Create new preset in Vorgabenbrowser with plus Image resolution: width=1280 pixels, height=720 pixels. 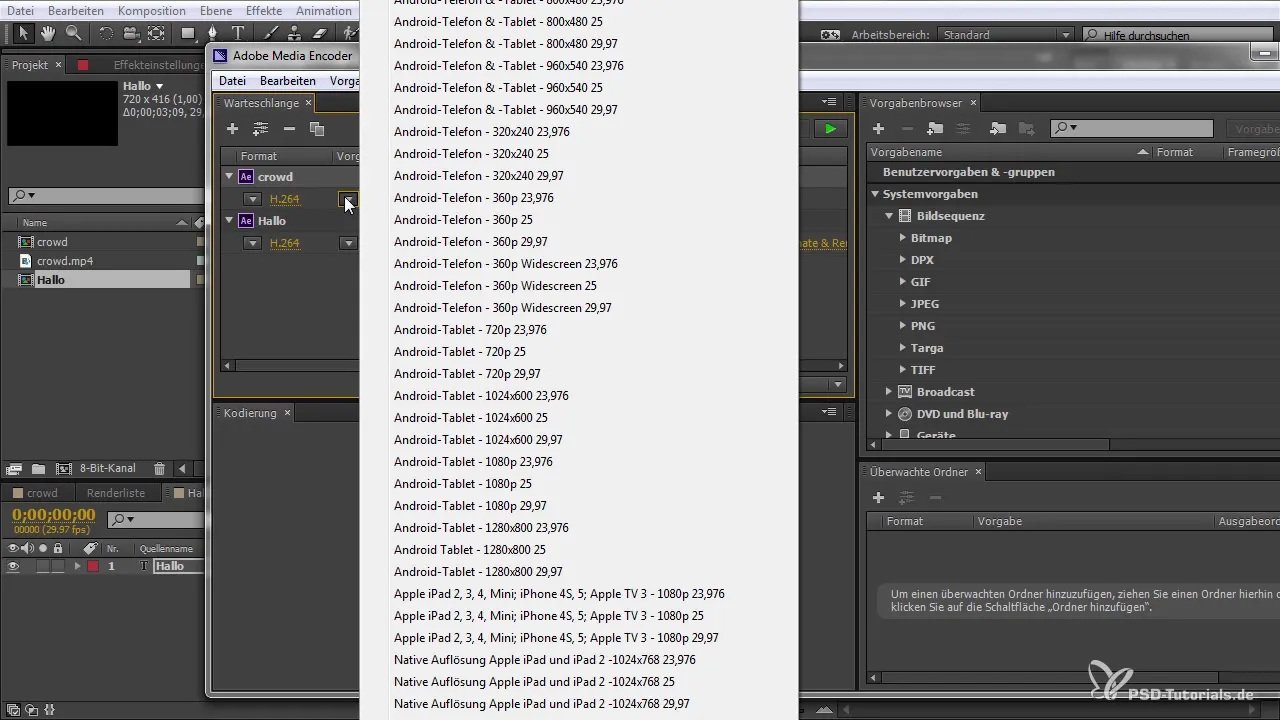[879, 129]
